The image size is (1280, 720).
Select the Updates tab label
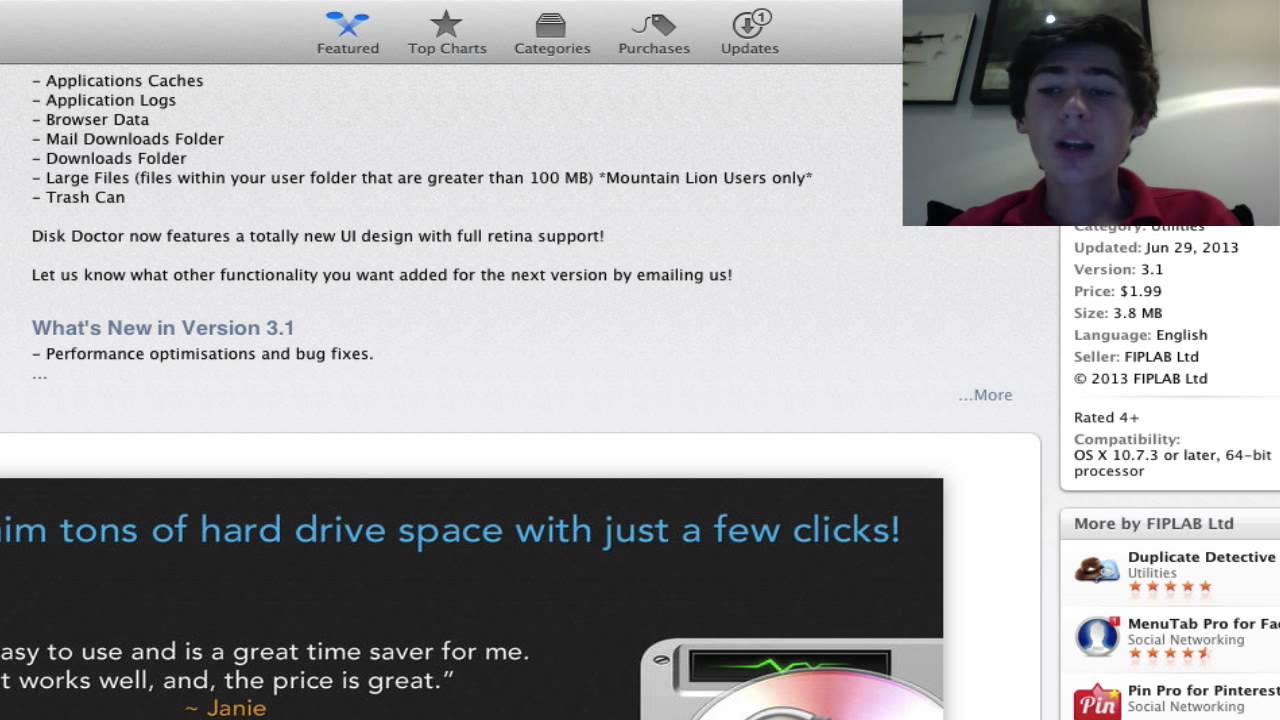coord(750,48)
